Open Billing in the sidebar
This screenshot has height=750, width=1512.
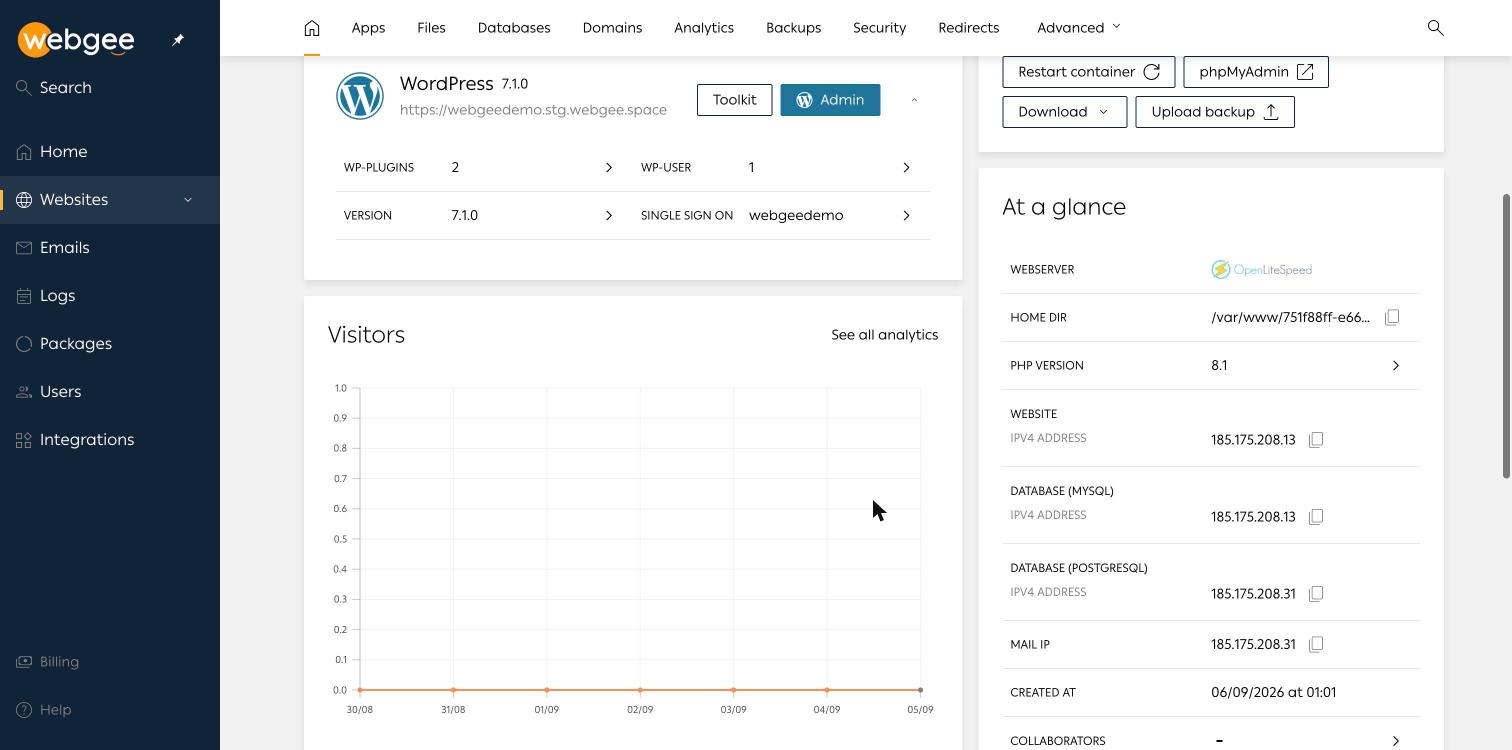tap(110, 662)
